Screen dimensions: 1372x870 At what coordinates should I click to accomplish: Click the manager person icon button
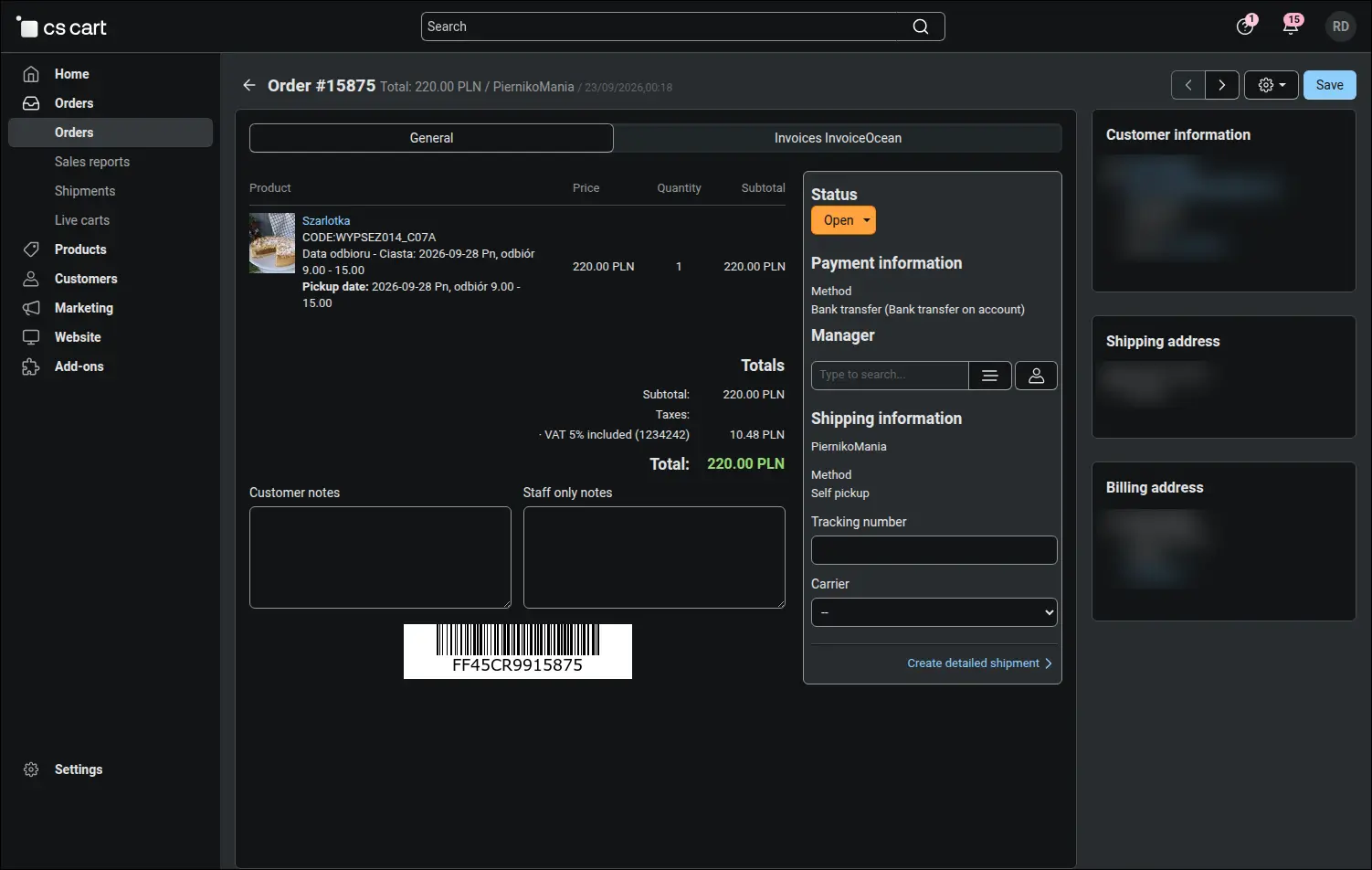coord(1037,376)
